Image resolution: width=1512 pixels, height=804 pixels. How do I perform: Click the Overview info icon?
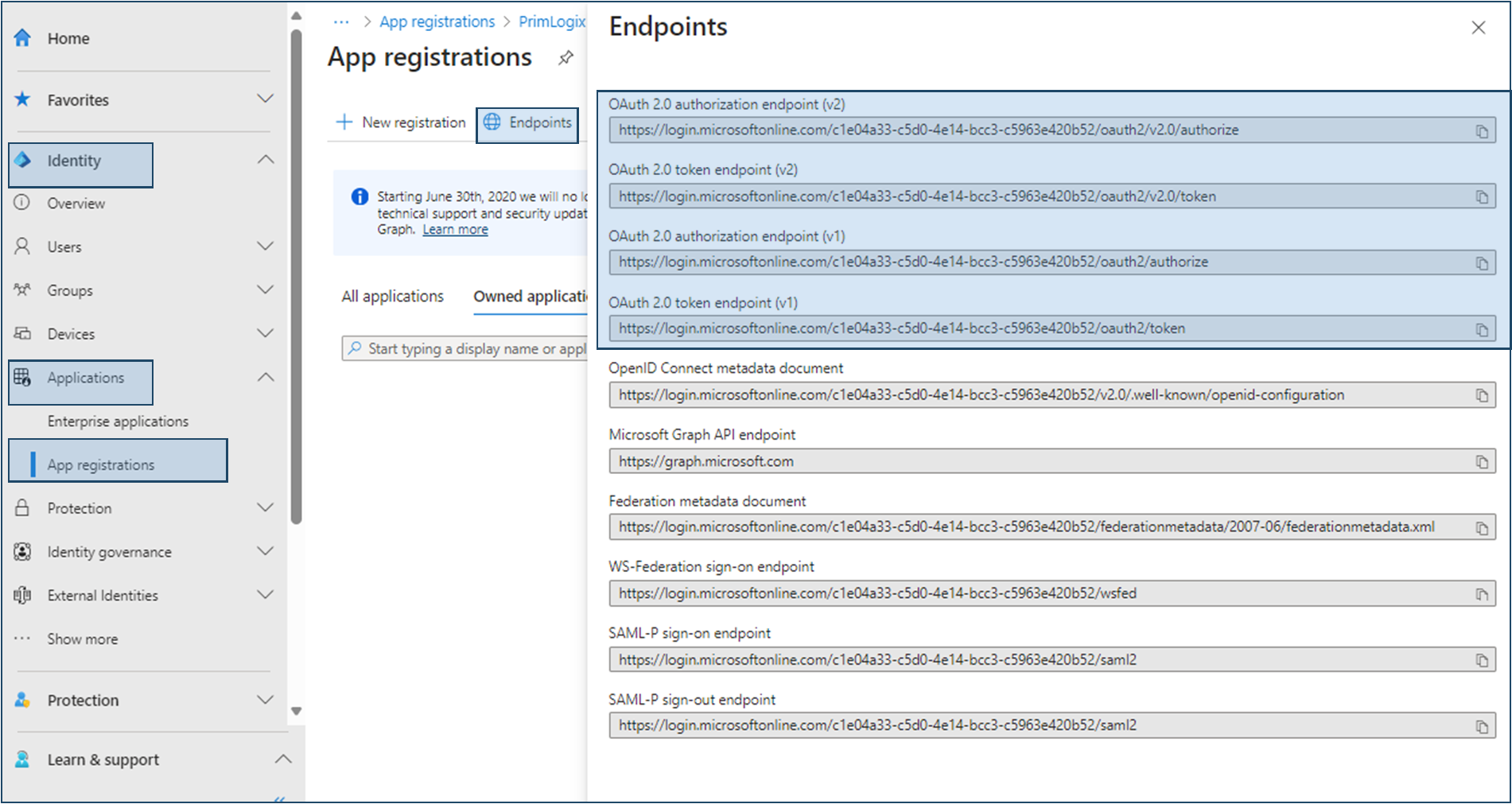point(22,203)
